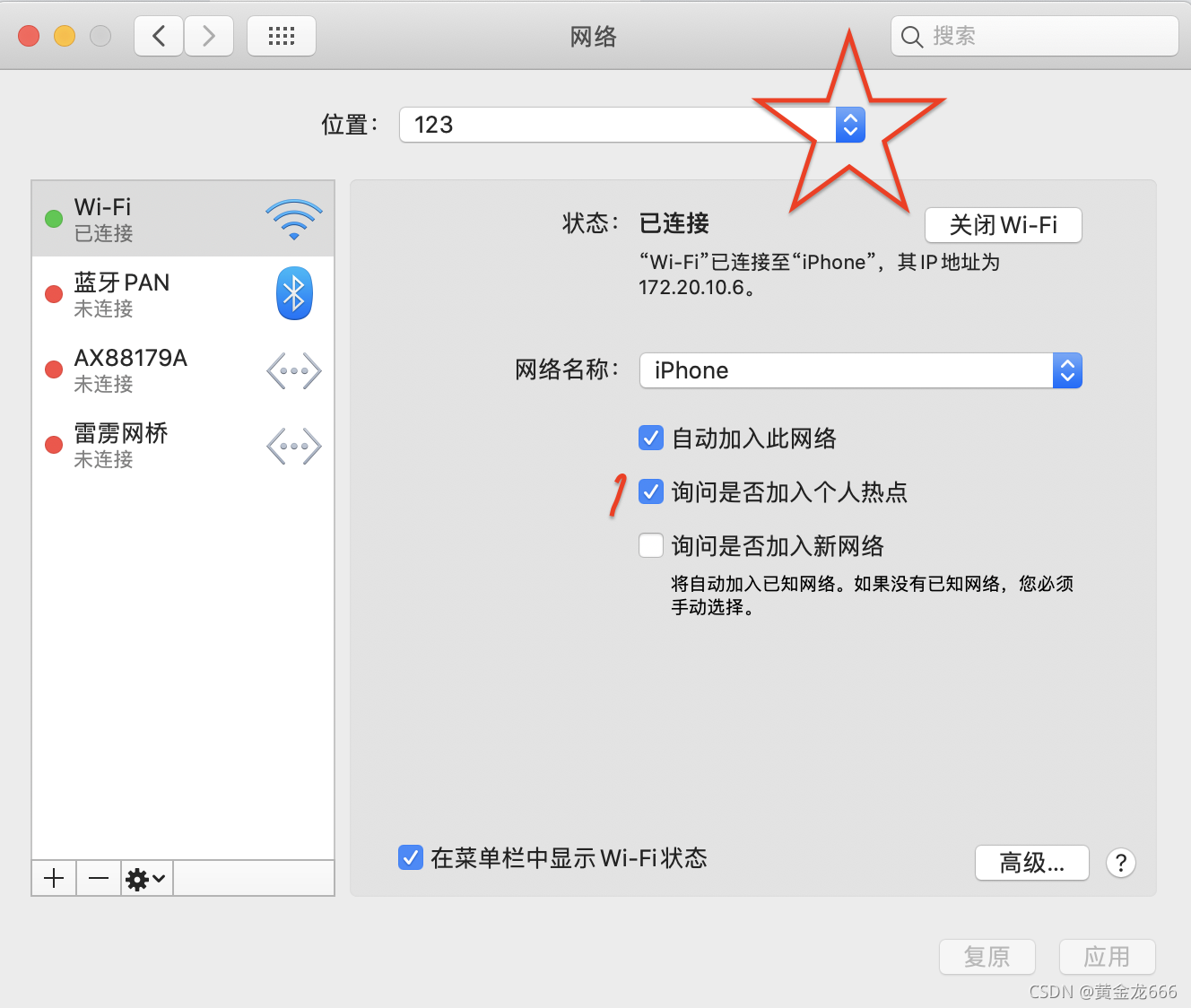Click the Wi-Fi signal icon in sidebar
Screen dimensions: 1191x1008
294,220
